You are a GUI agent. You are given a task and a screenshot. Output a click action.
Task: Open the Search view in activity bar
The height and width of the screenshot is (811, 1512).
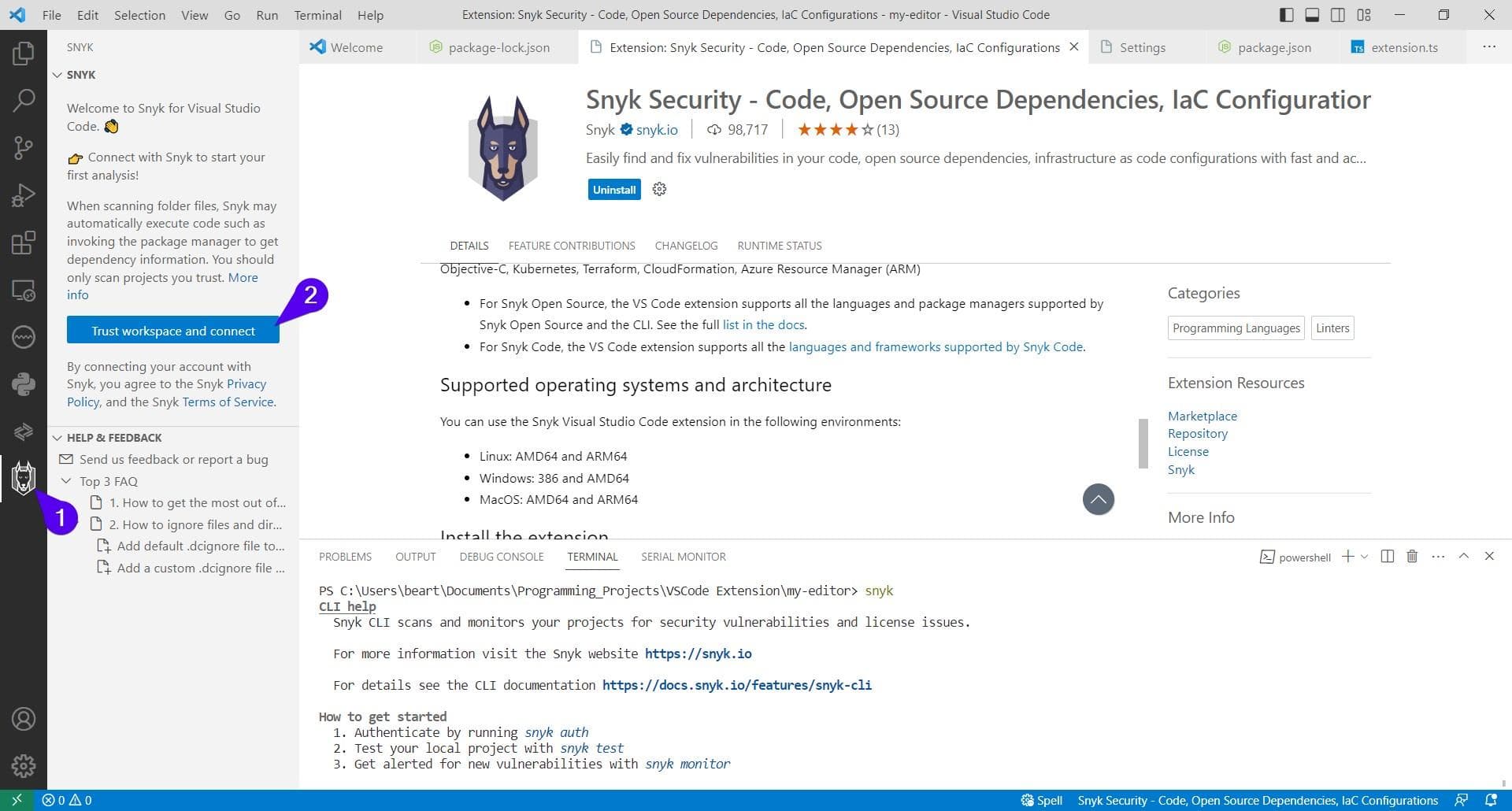(24, 100)
